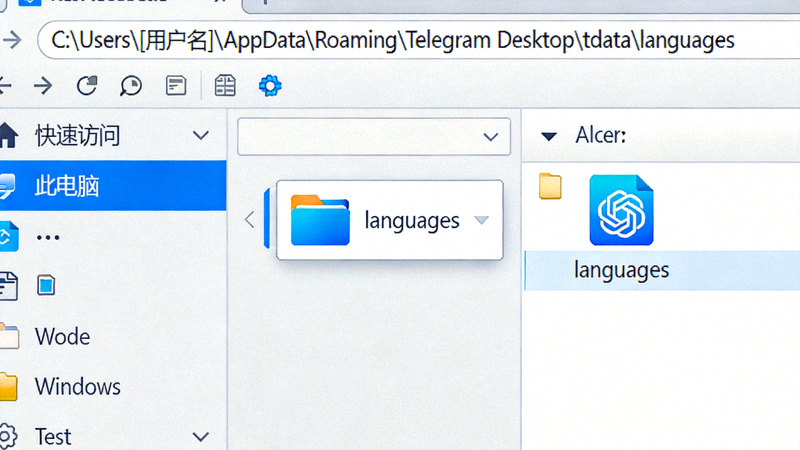The image size is (800, 450).
Task: Expand the 快速访问 chevron
Action: (x=201, y=136)
